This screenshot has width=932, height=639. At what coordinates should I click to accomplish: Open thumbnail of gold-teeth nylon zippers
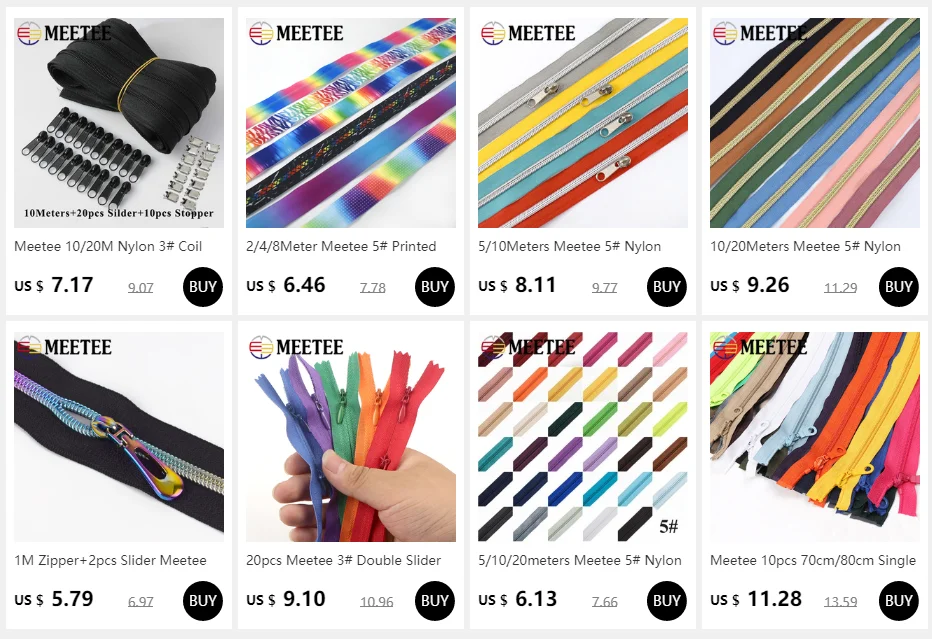coord(814,122)
